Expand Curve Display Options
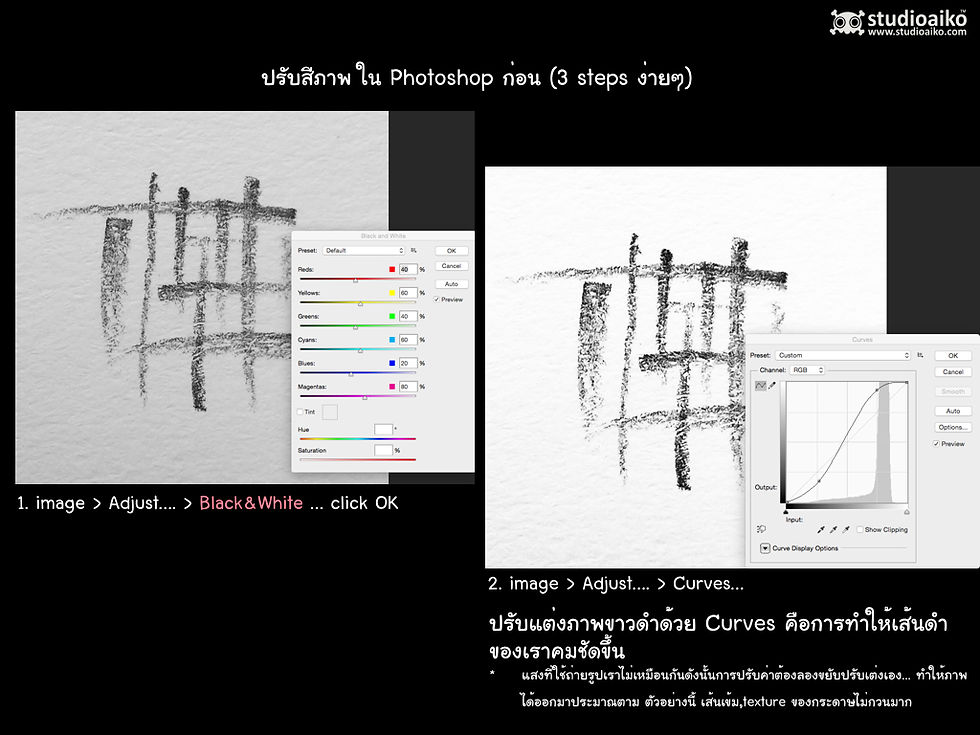 click(765, 548)
